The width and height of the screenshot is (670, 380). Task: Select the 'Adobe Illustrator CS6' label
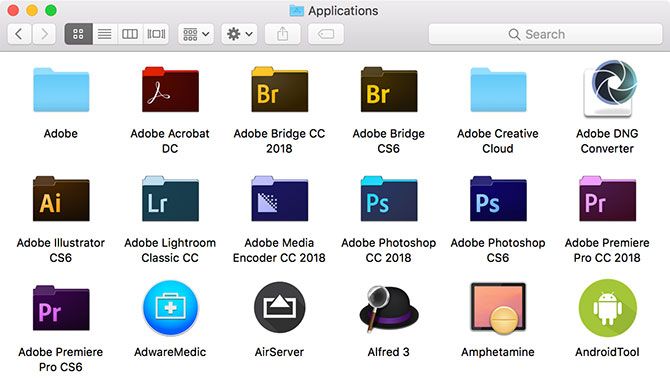[61, 250]
